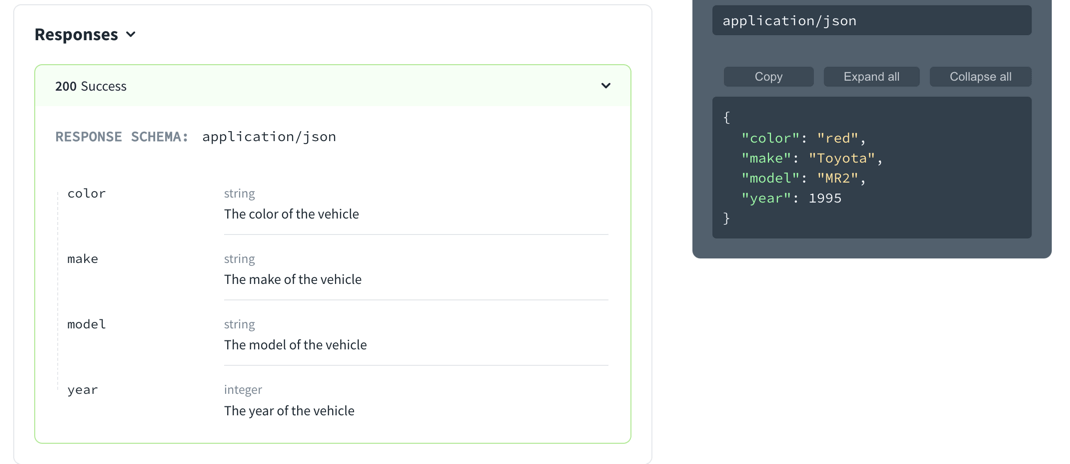Screen dimensions: 1070x464
Task: Collapse the 200 Success response chevron
Action: [605, 86]
